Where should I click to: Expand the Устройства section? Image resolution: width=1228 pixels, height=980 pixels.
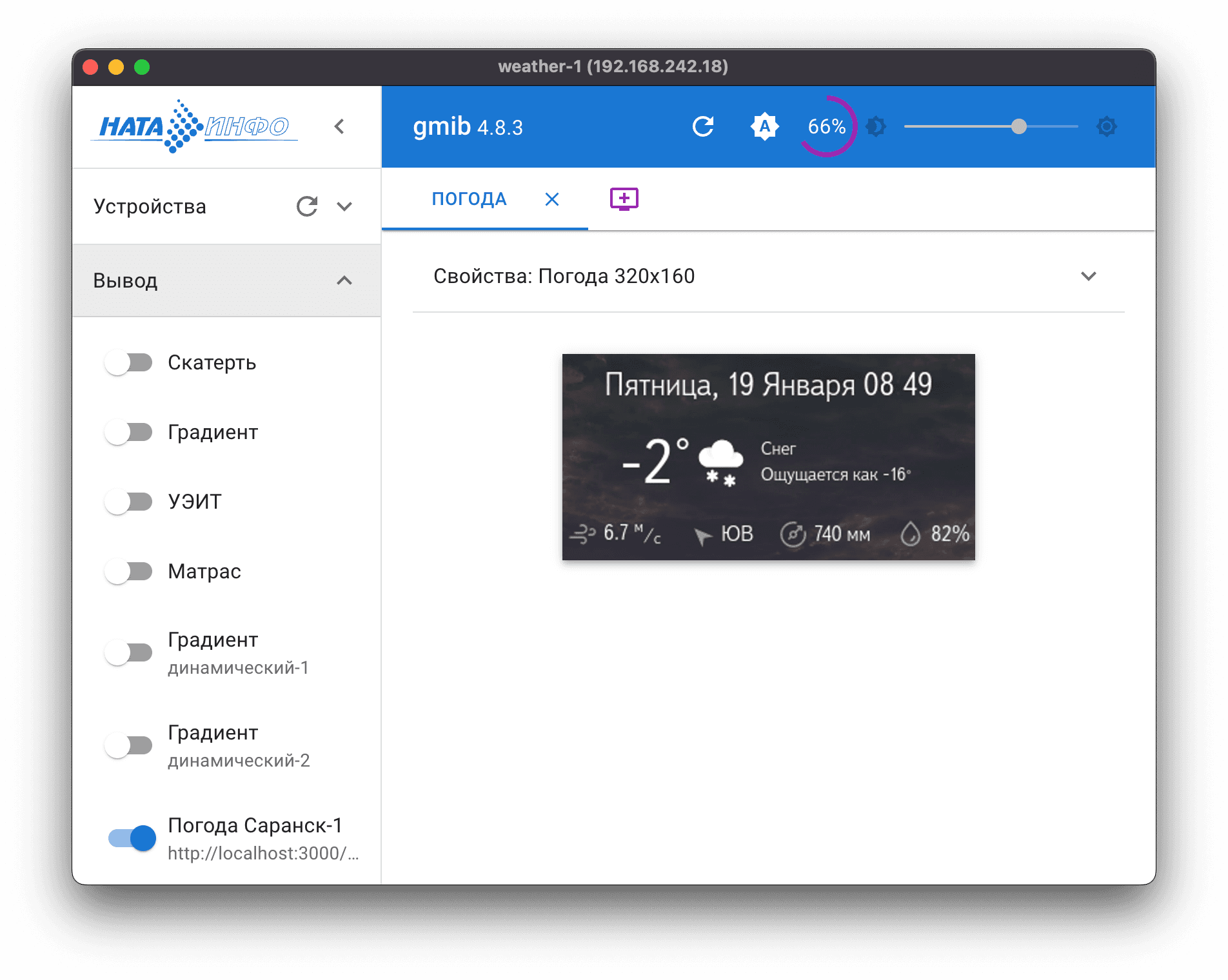pyautogui.click(x=344, y=206)
